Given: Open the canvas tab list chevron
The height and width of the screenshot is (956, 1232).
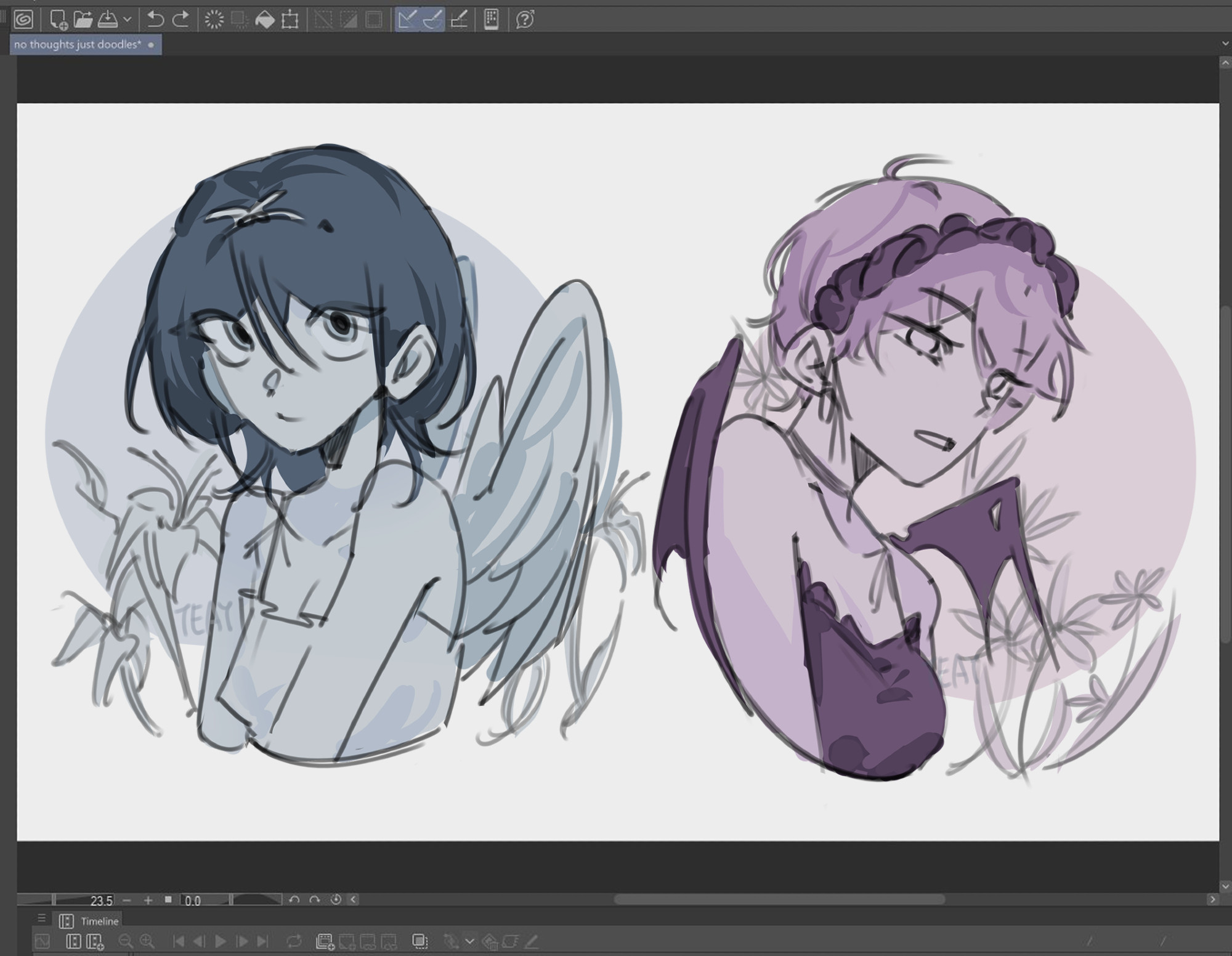Looking at the screenshot, I should click(1225, 44).
